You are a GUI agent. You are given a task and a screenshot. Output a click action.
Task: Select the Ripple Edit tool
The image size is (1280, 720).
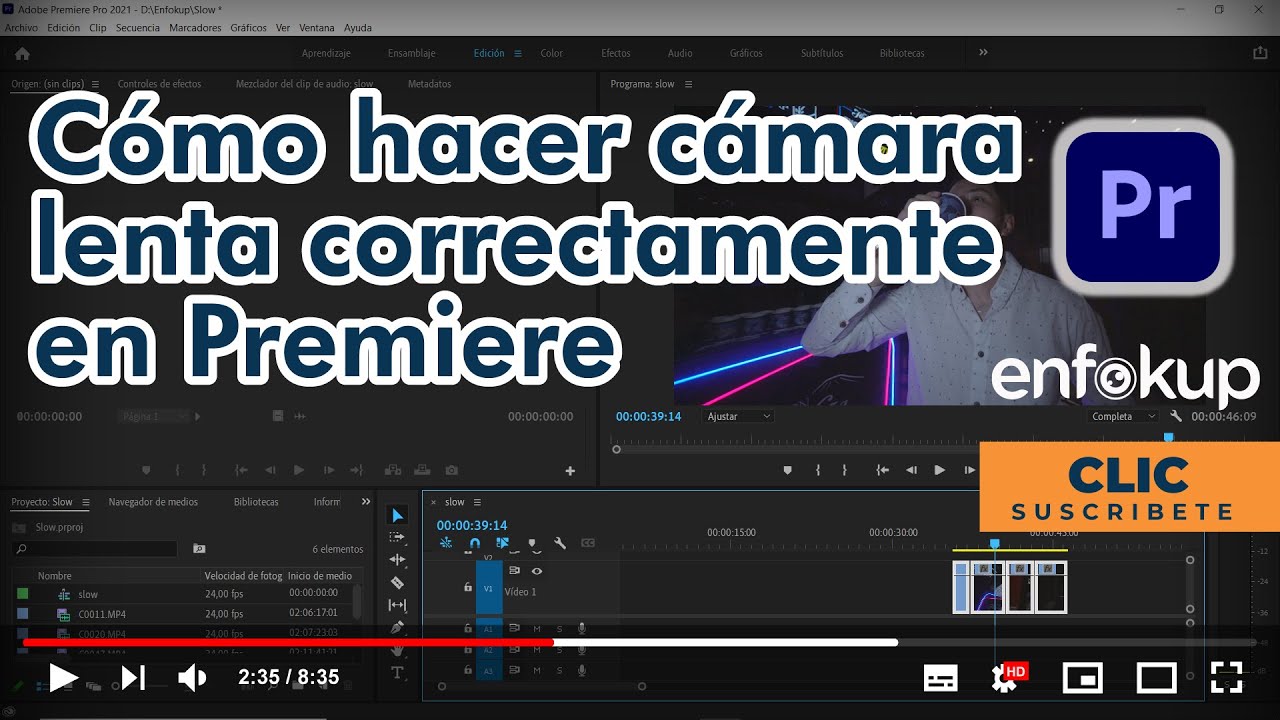click(397, 560)
